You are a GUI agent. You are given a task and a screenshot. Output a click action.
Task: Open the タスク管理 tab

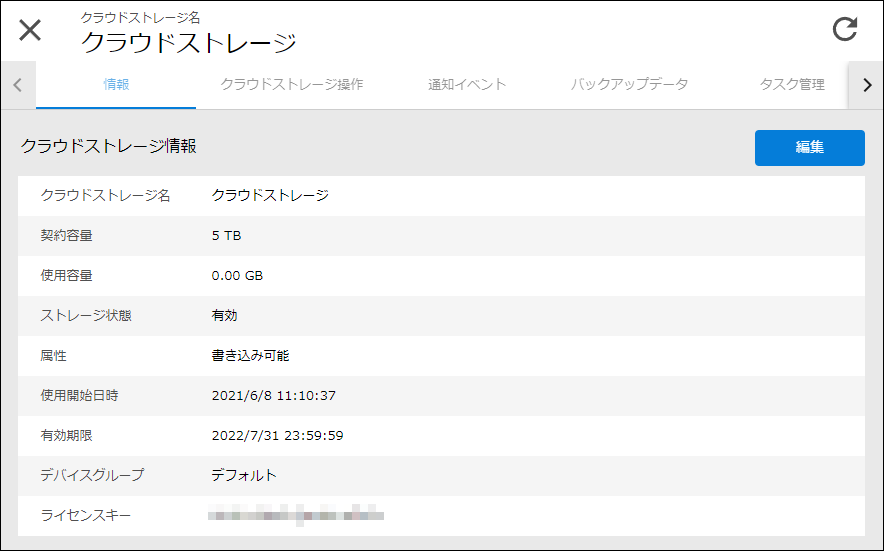point(792,85)
